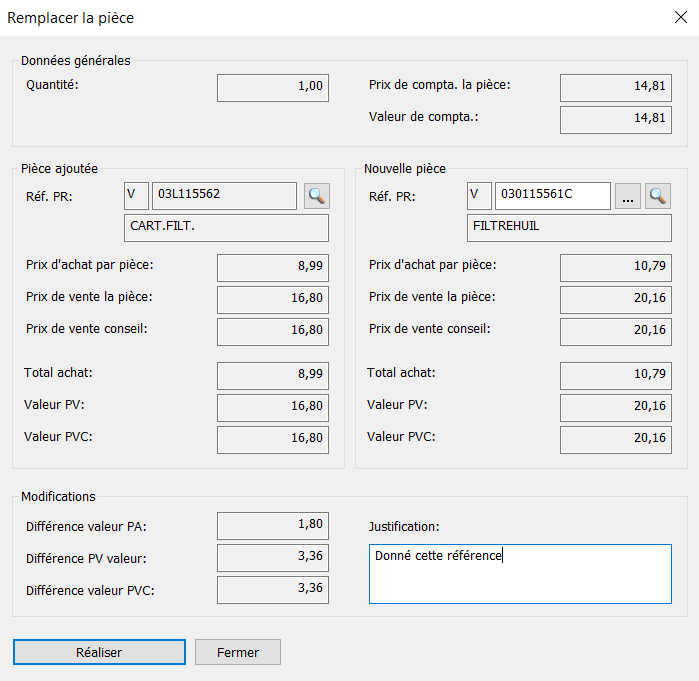The height and width of the screenshot is (681, 699).
Task: Click the Réaliser button
Action: [99, 652]
